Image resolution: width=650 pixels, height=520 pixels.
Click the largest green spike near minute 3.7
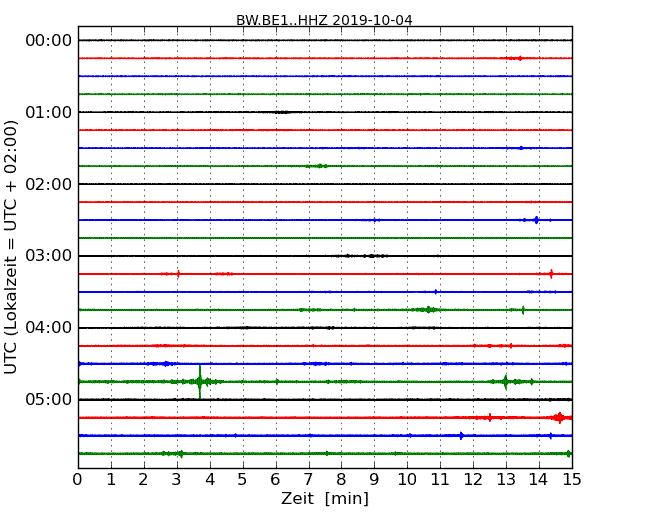[x=200, y=381]
